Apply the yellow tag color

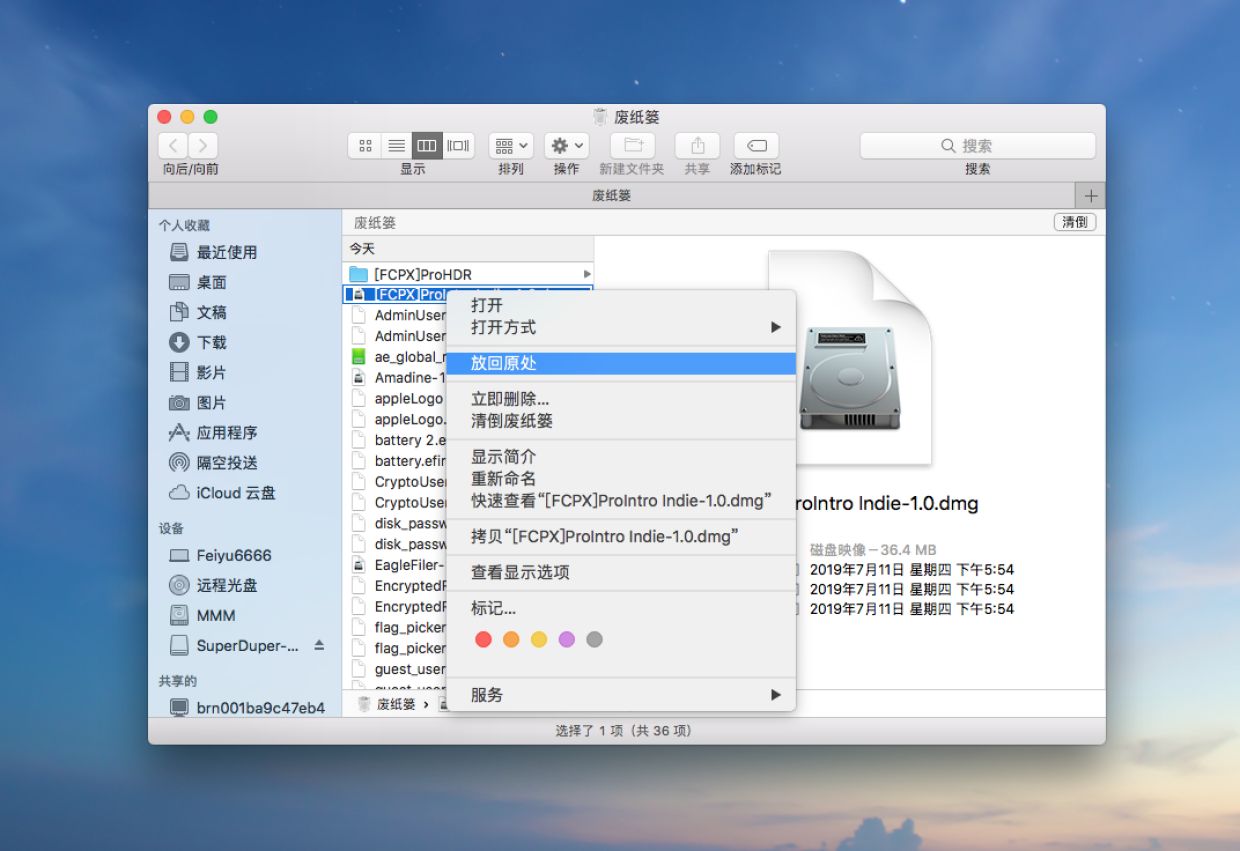tap(539, 639)
